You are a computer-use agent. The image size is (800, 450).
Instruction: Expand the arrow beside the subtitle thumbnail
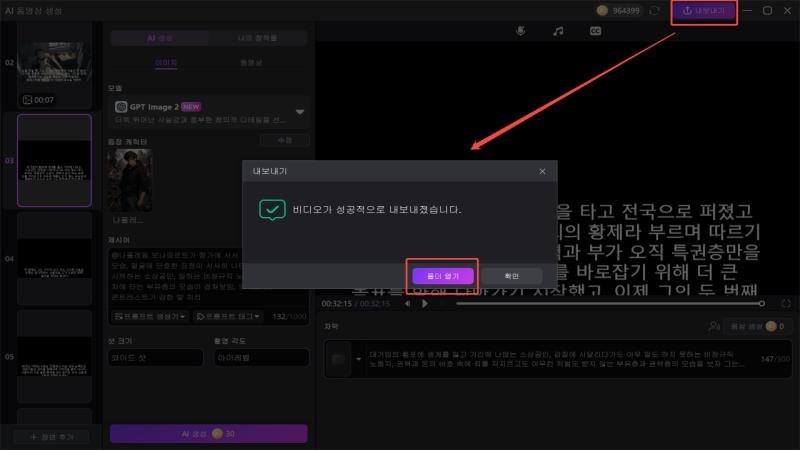[359, 359]
